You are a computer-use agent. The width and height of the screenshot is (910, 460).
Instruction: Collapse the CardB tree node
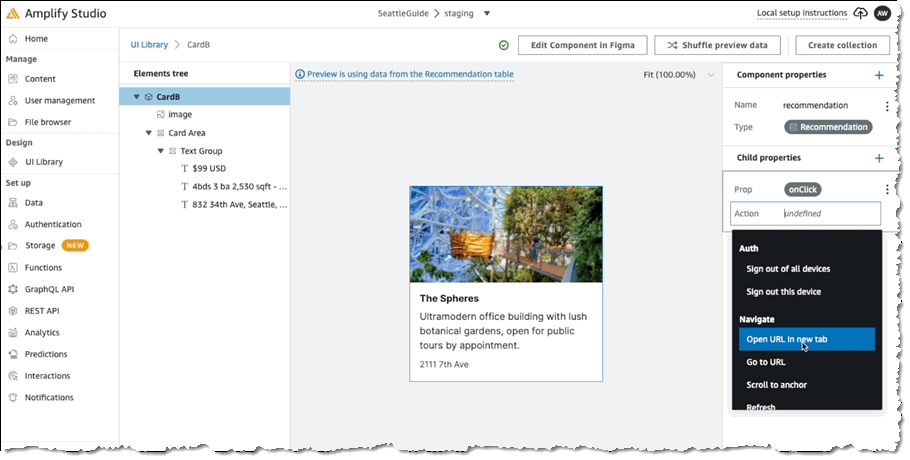pos(137,97)
